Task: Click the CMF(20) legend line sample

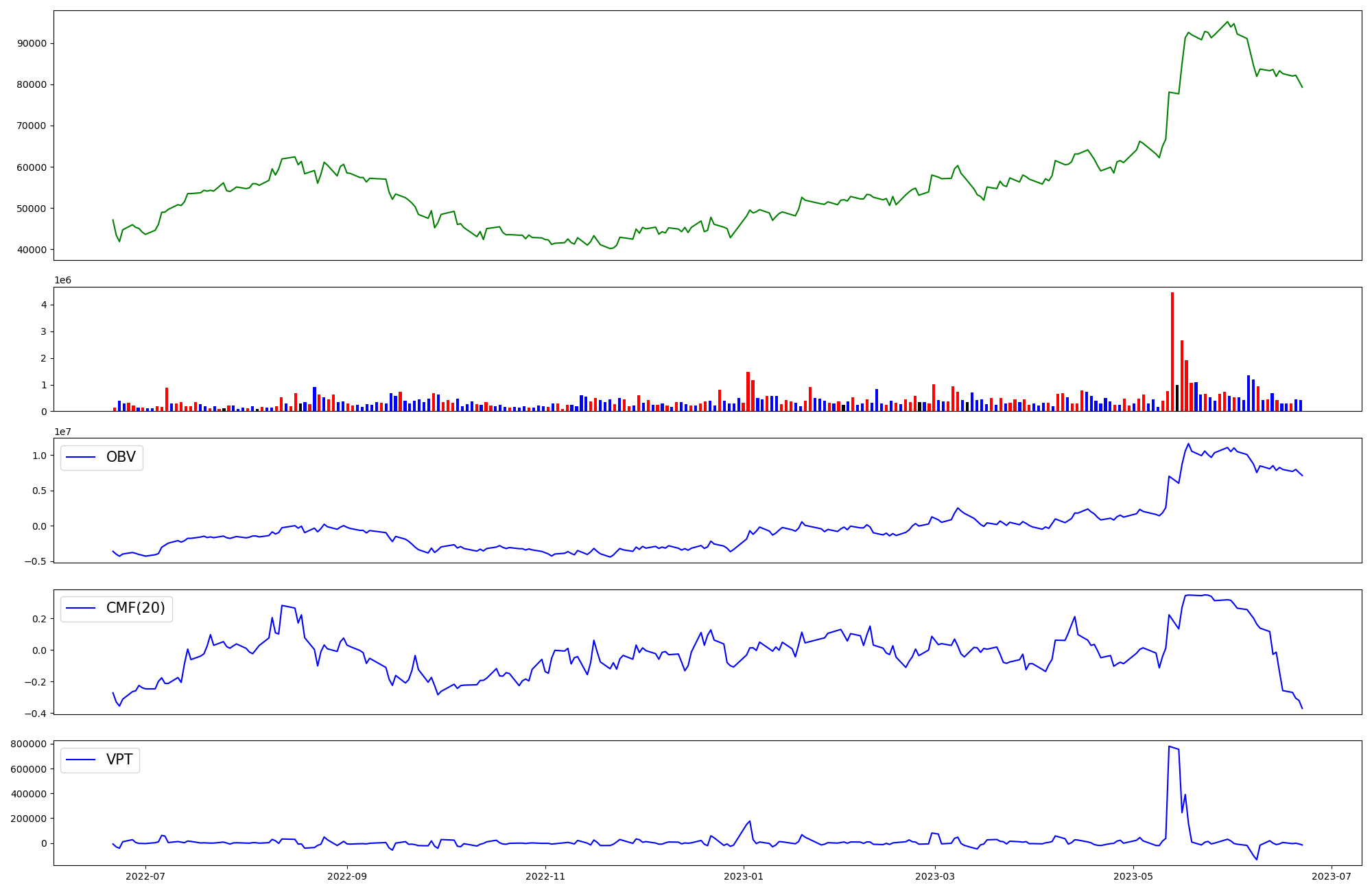Action: (x=81, y=609)
